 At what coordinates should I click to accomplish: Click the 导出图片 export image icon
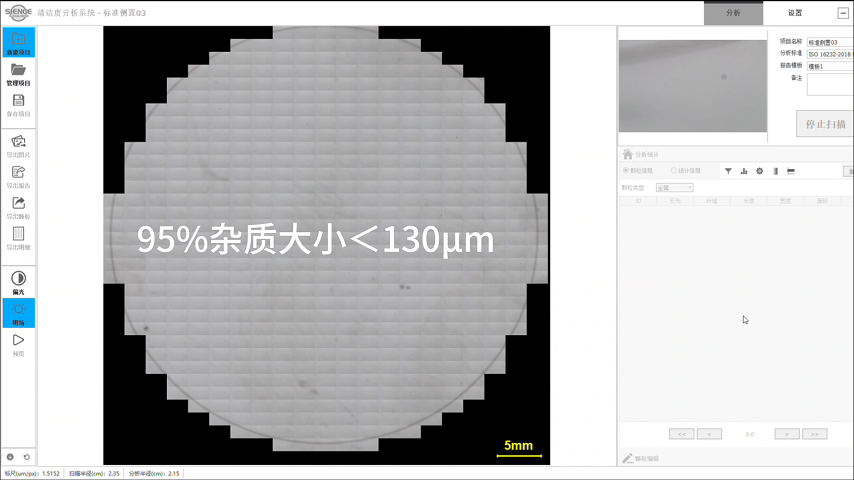click(18, 142)
